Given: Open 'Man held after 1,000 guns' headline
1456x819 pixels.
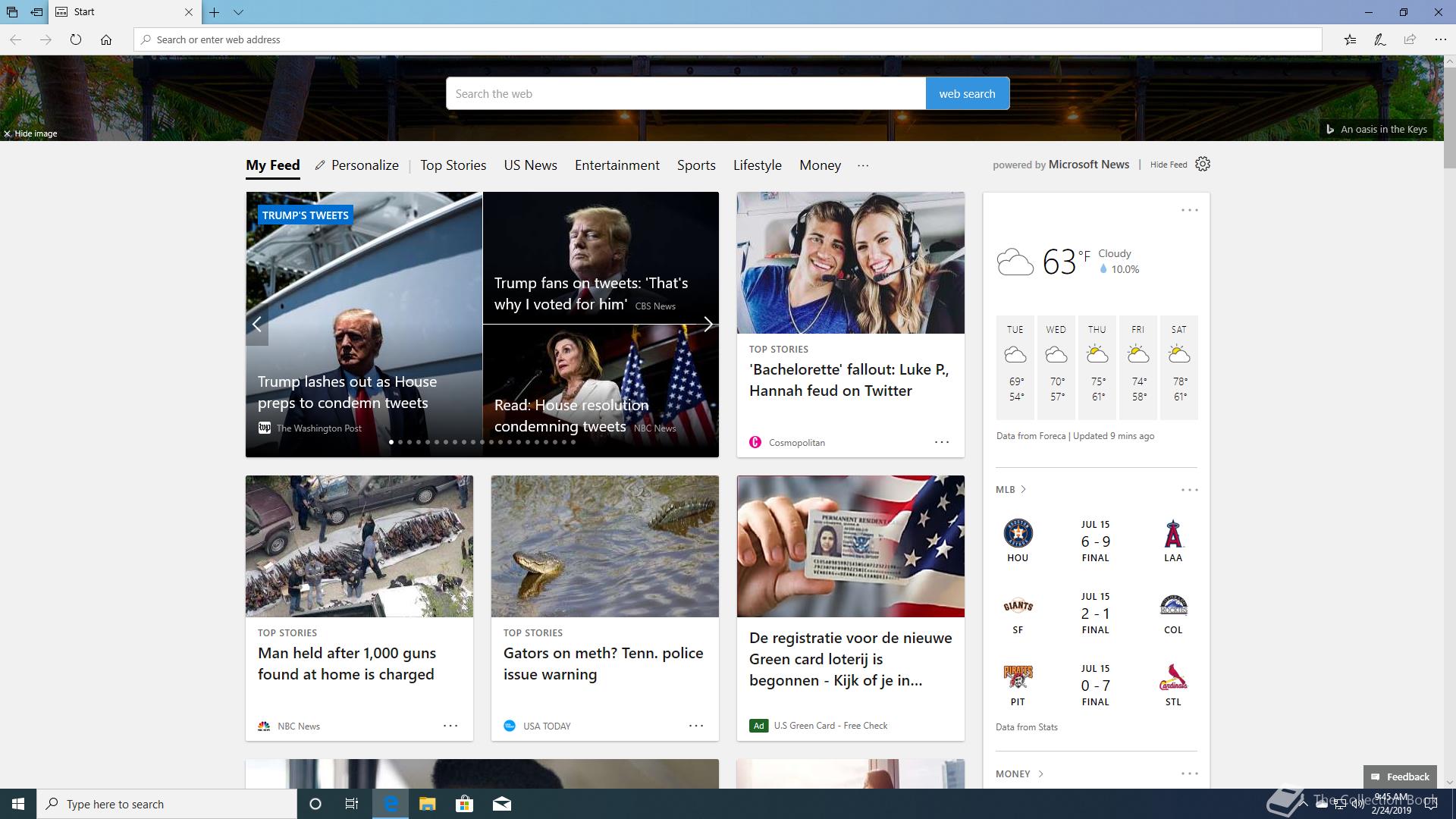Looking at the screenshot, I should [347, 664].
